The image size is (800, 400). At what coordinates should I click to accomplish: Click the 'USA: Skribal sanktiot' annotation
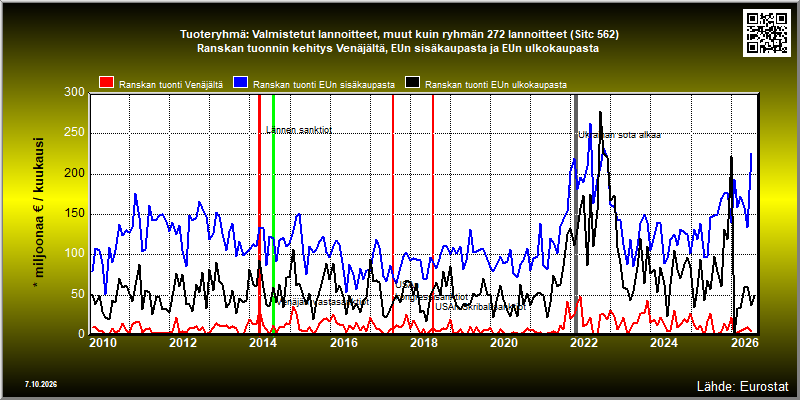tap(481, 307)
